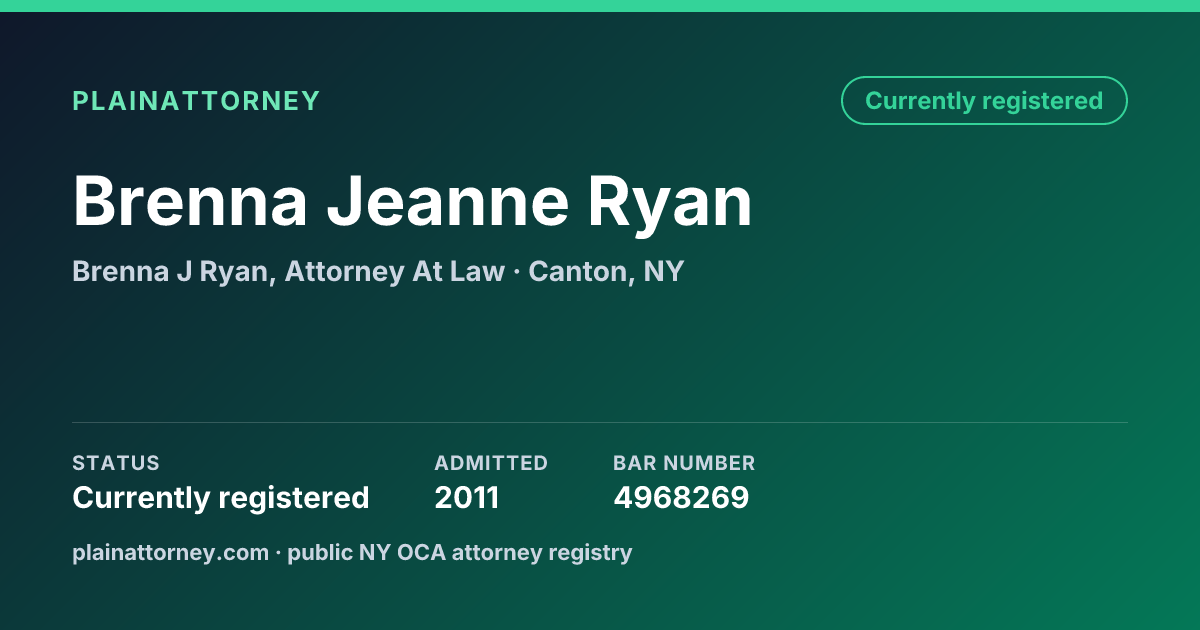Click the Currently registered pill badge
This screenshot has width=1200, height=630.
[x=984, y=101]
